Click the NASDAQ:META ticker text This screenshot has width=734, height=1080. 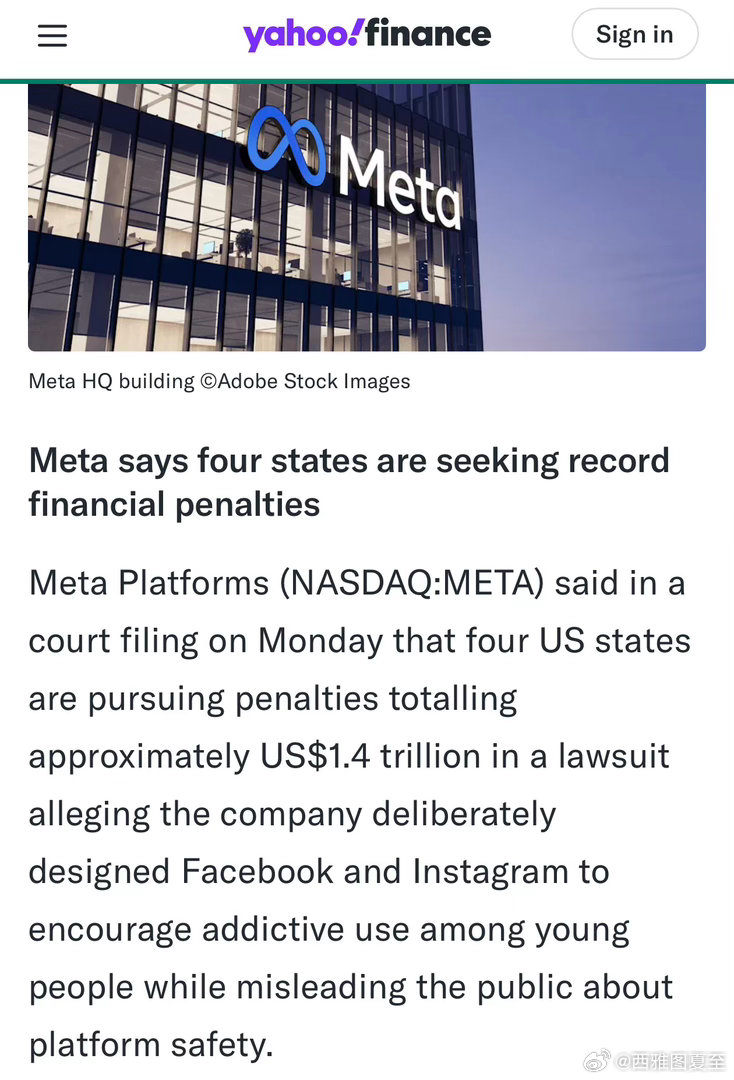click(x=412, y=583)
